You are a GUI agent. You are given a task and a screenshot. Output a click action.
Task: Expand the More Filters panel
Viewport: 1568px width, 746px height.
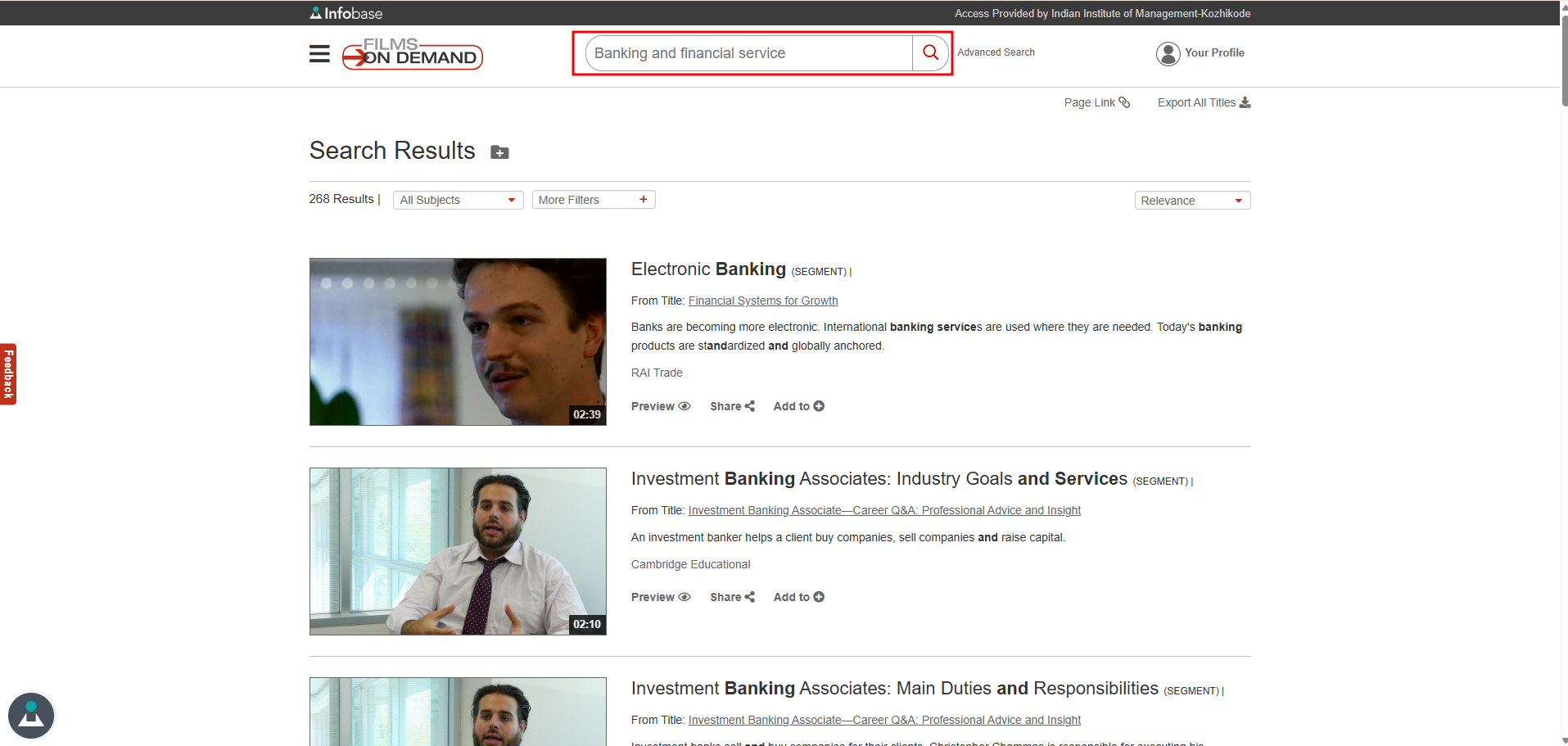coord(593,200)
